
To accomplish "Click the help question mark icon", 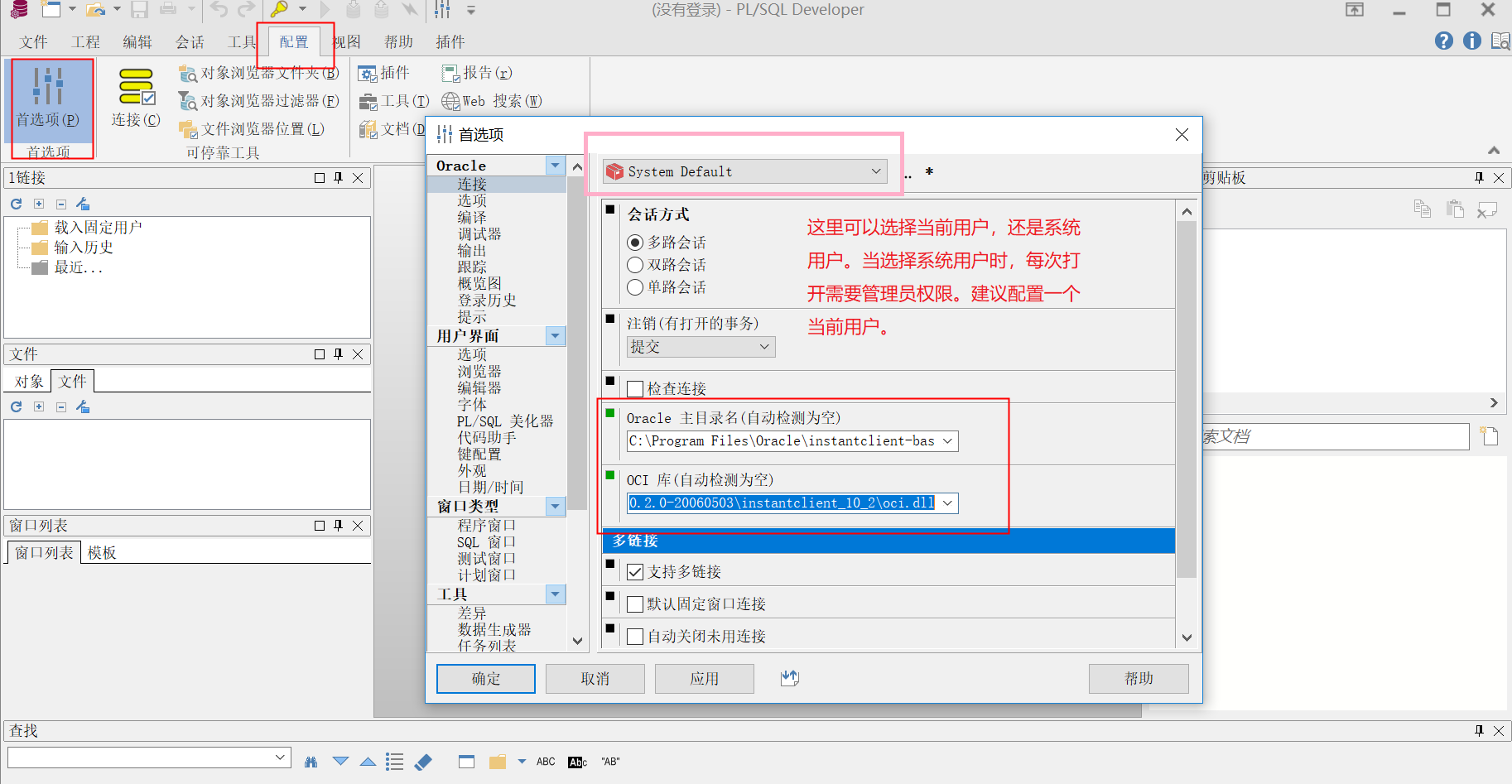I will pyautogui.click(x=1444, y=41).
